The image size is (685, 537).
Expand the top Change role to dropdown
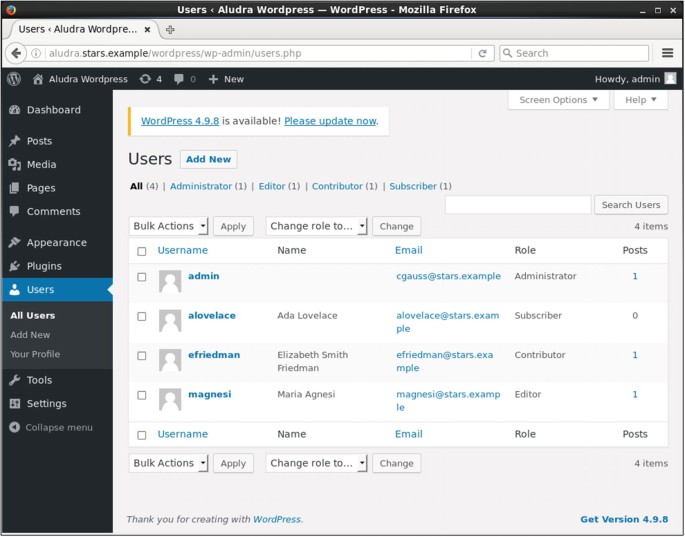point(317,226)
